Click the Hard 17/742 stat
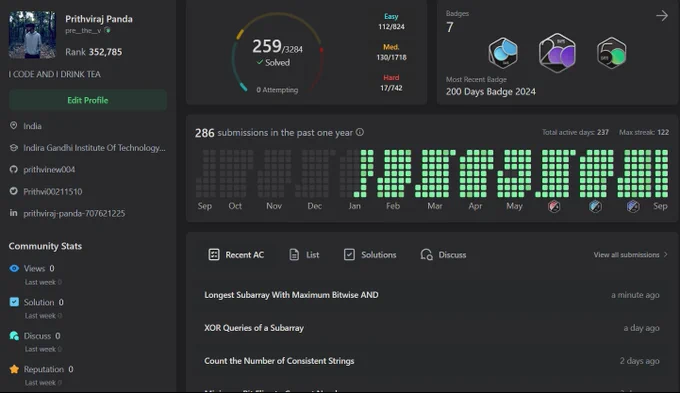The width and height of the screenshot is (680, 393). pos(391,83)
